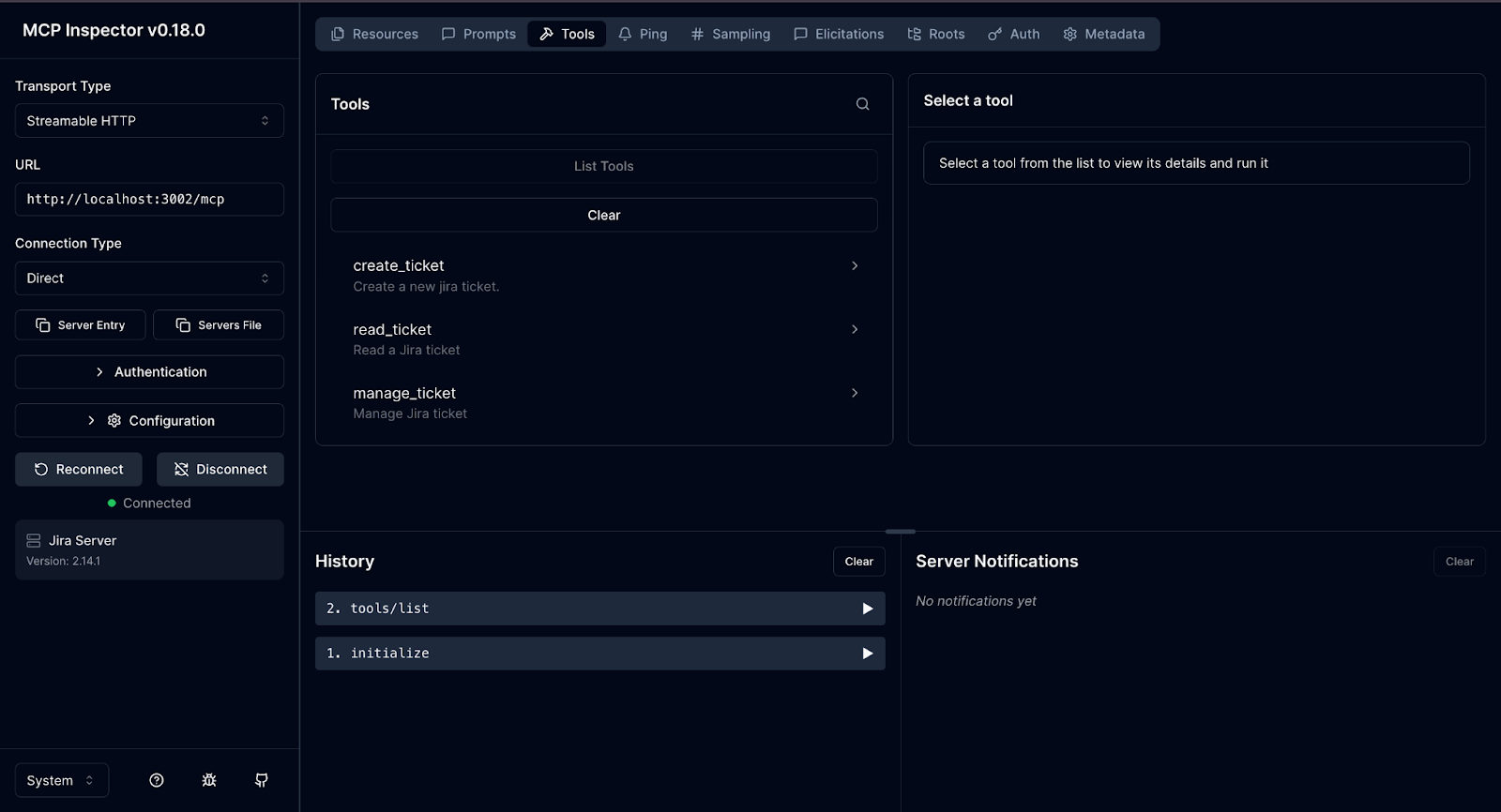
Task: Click the bug debugging icon
Action: (x=209, y=780)
